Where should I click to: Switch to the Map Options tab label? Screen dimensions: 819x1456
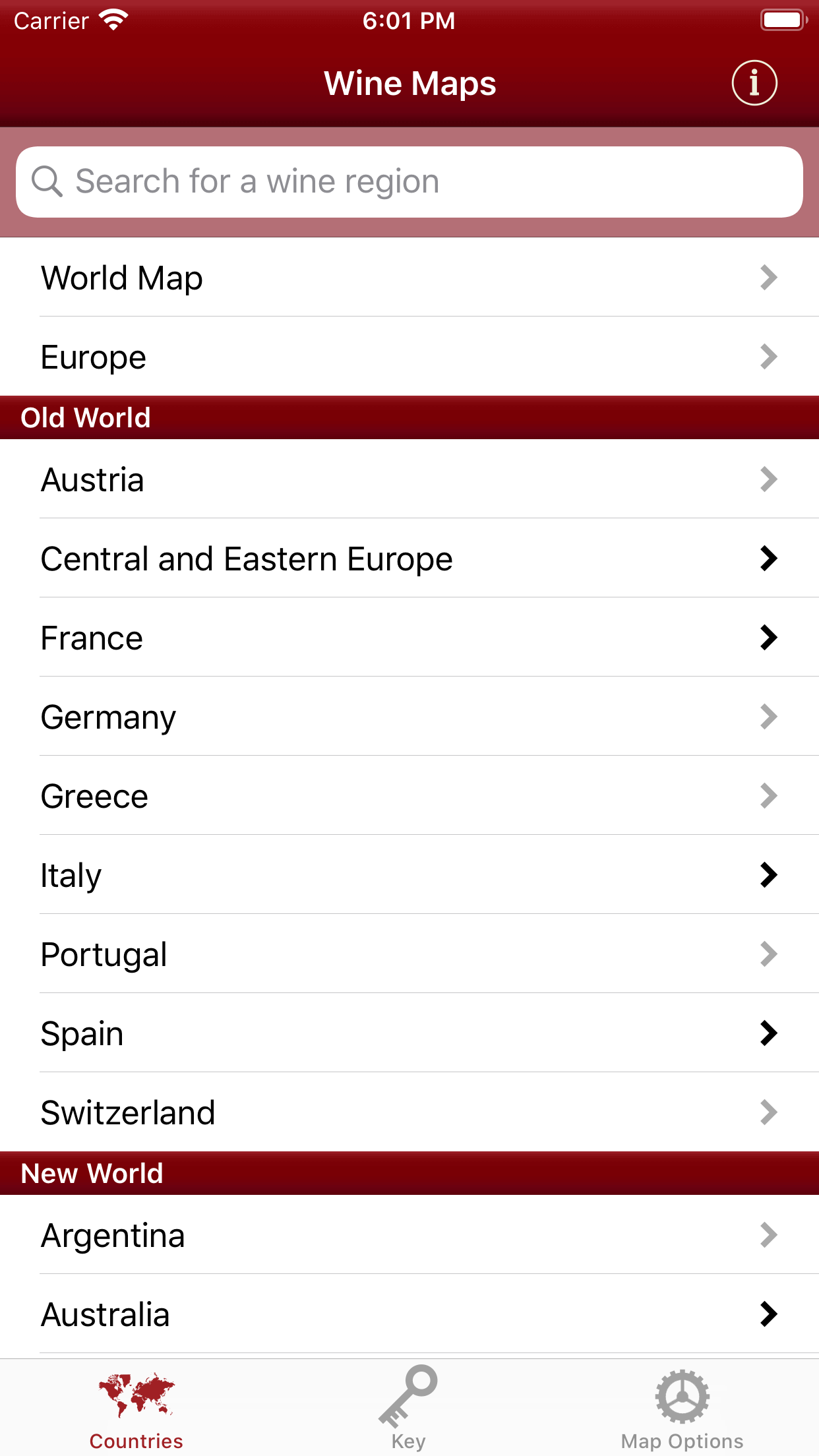pos(682,1441)
